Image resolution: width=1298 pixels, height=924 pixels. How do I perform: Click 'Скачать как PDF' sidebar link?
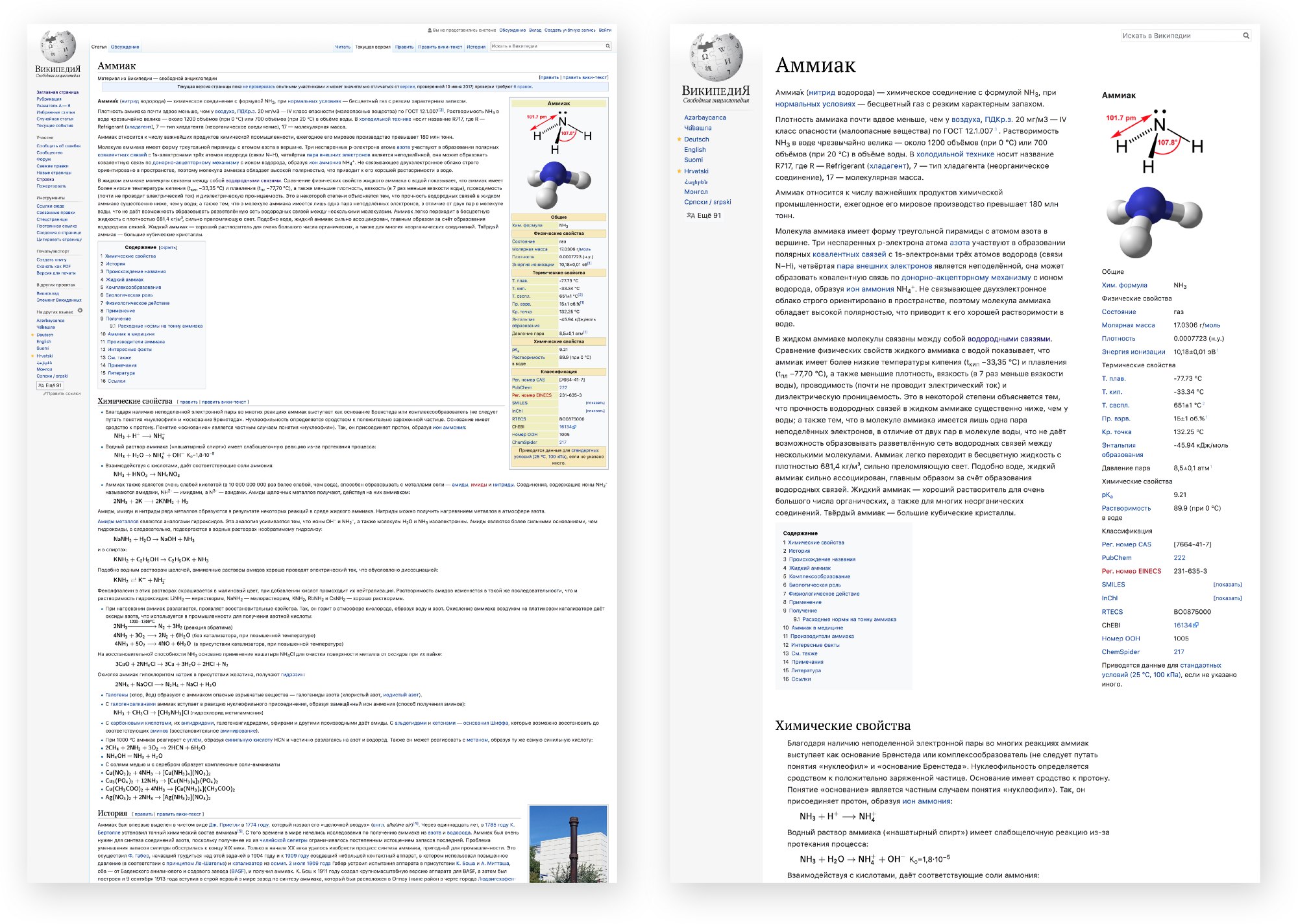click(x=53, y=266)
